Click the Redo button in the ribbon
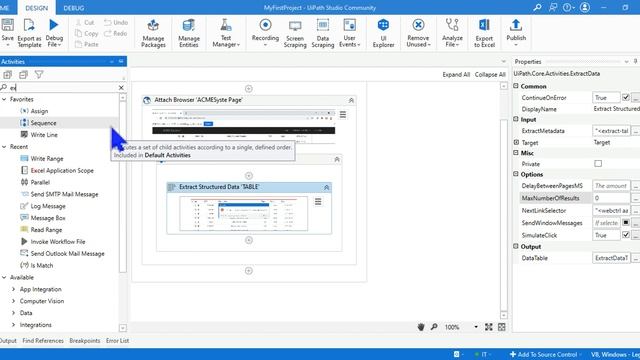Viewport: 640px width, 360px height. tap(116, 33)
